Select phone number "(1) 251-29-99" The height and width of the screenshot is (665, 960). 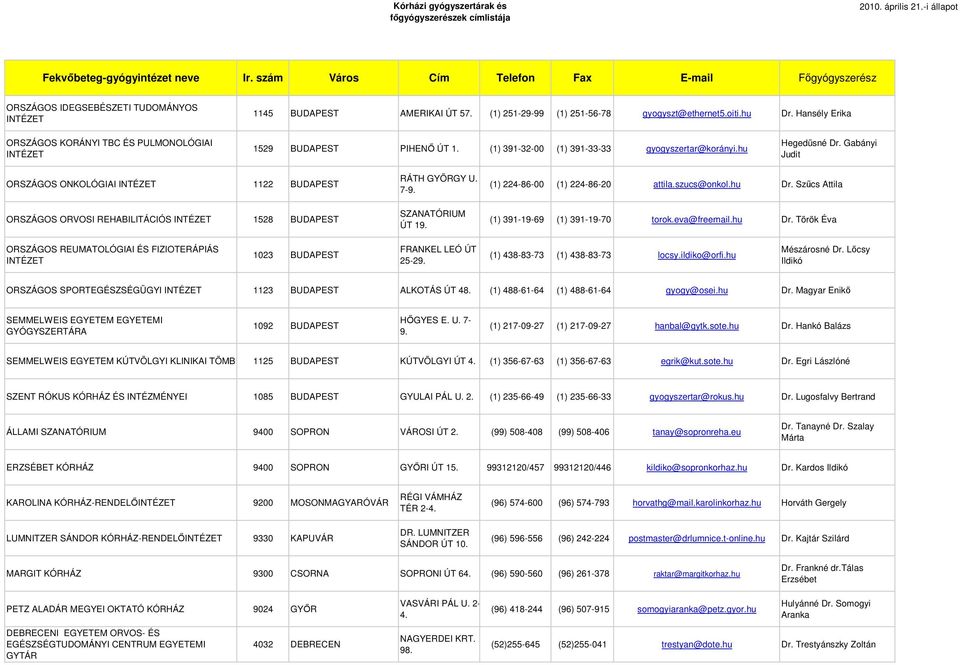[x=516, y=113]
